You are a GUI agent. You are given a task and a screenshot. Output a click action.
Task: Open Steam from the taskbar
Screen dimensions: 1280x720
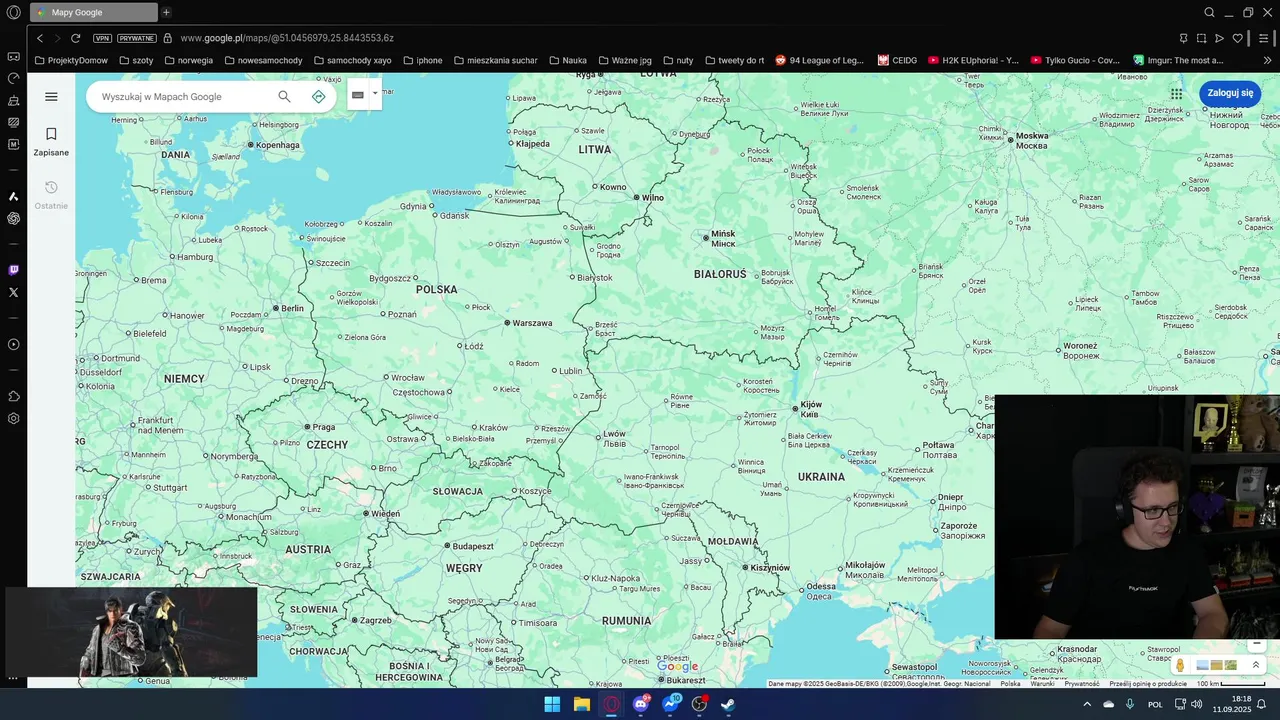pyautogui.click(x=728, y=704)
